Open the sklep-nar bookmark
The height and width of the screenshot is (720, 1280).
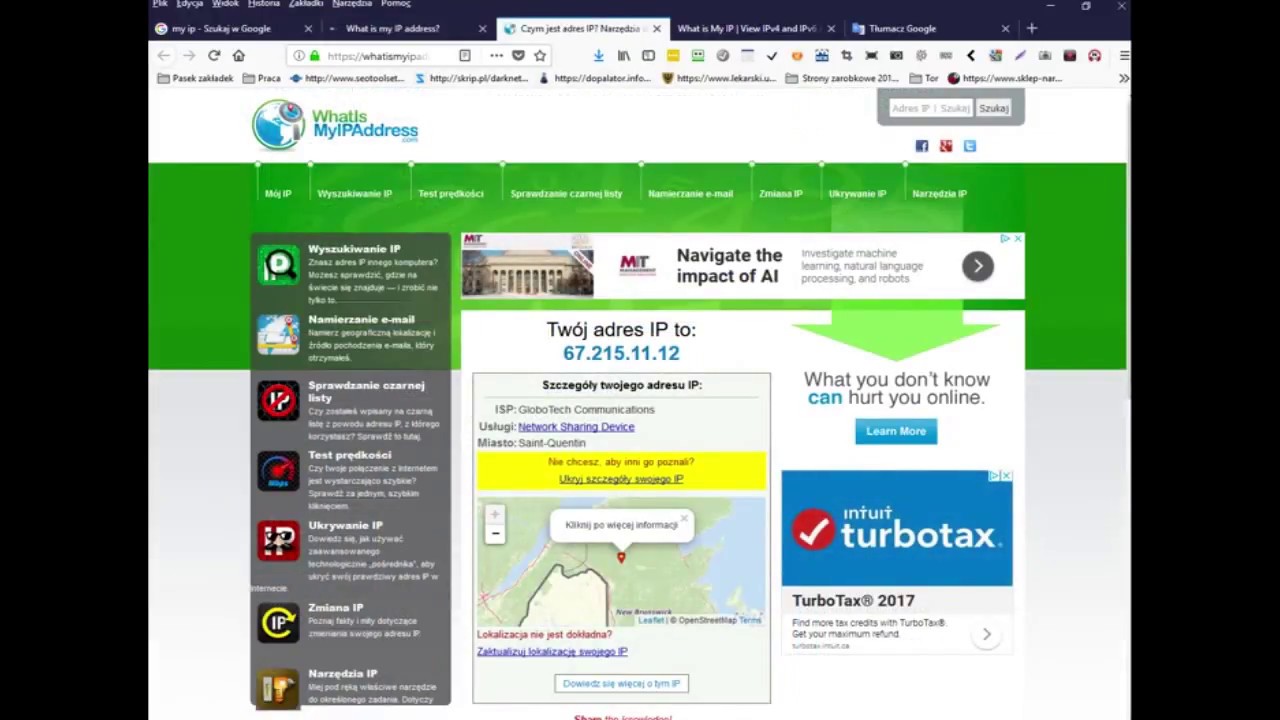(1005, 78)
